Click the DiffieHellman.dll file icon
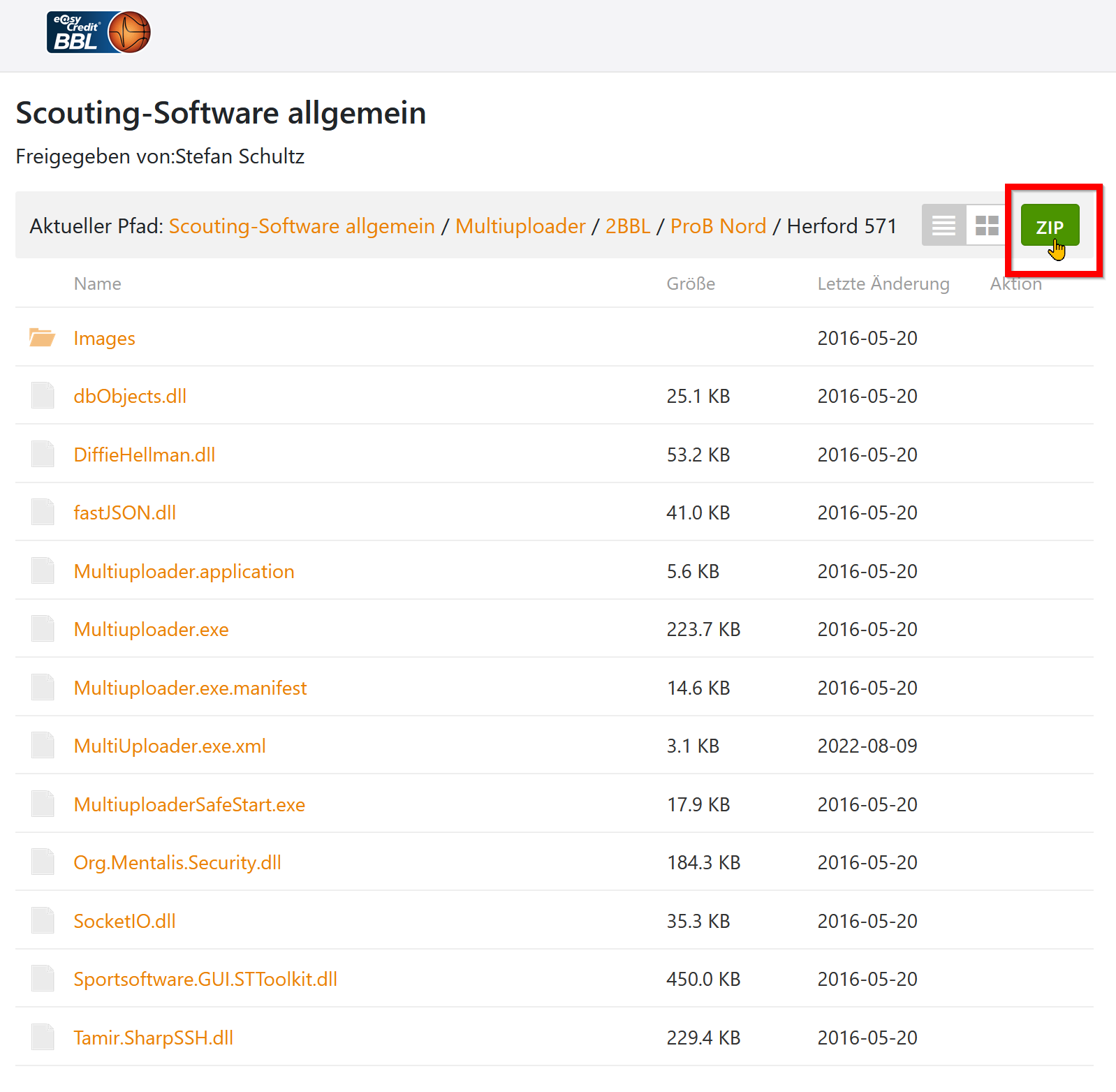Viewport: 1116px width, 1092px height. tap(43, 455)
